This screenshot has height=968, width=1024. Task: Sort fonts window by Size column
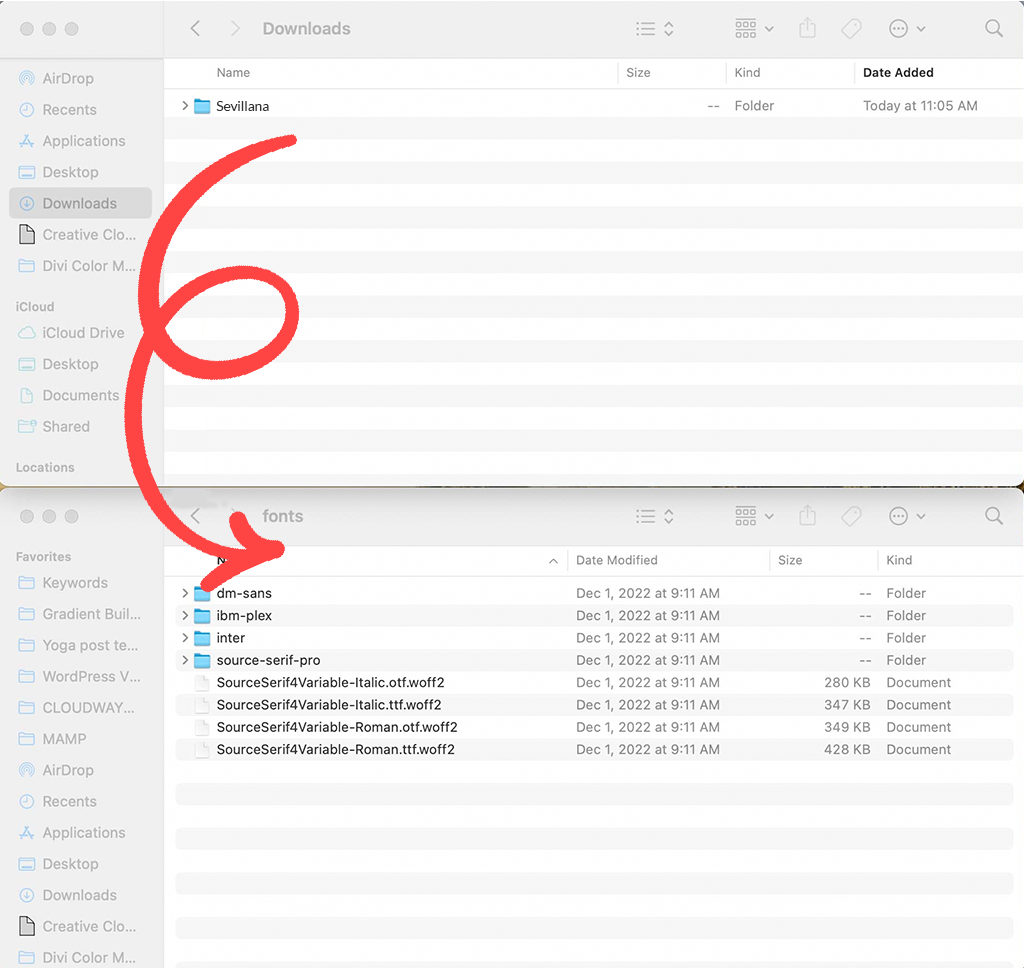coord(790,560)
